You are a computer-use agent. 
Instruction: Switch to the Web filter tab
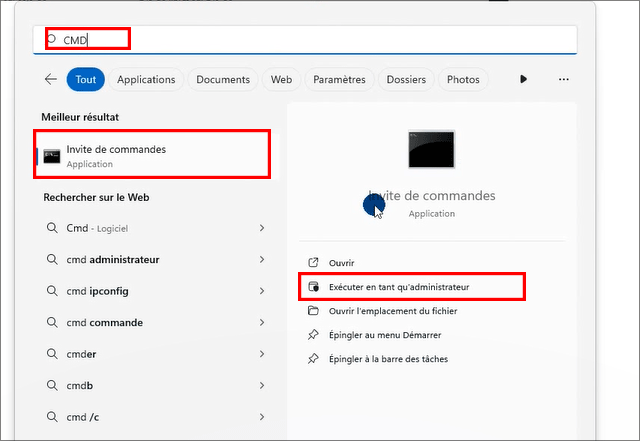(x=281, y=79)
